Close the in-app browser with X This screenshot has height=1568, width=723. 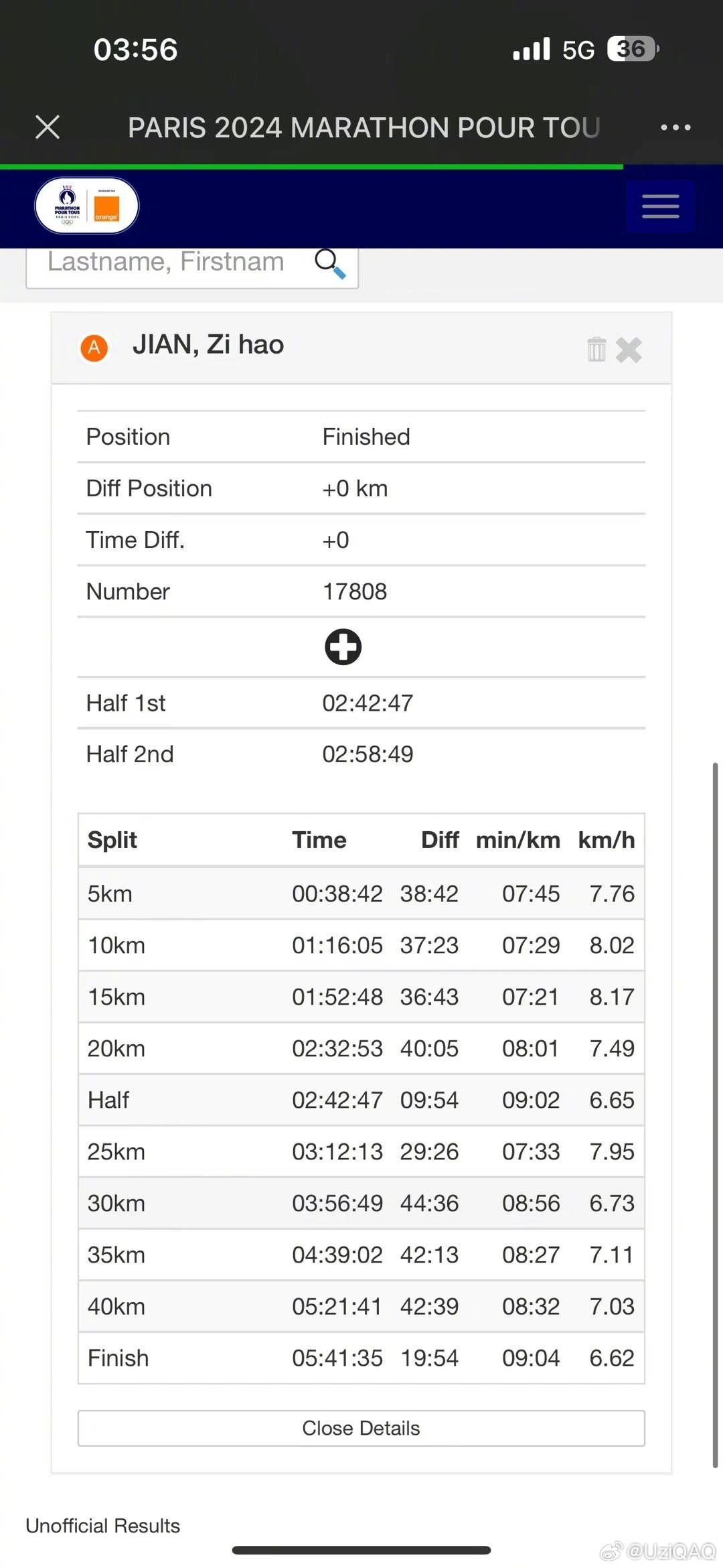tap(48, 127)
